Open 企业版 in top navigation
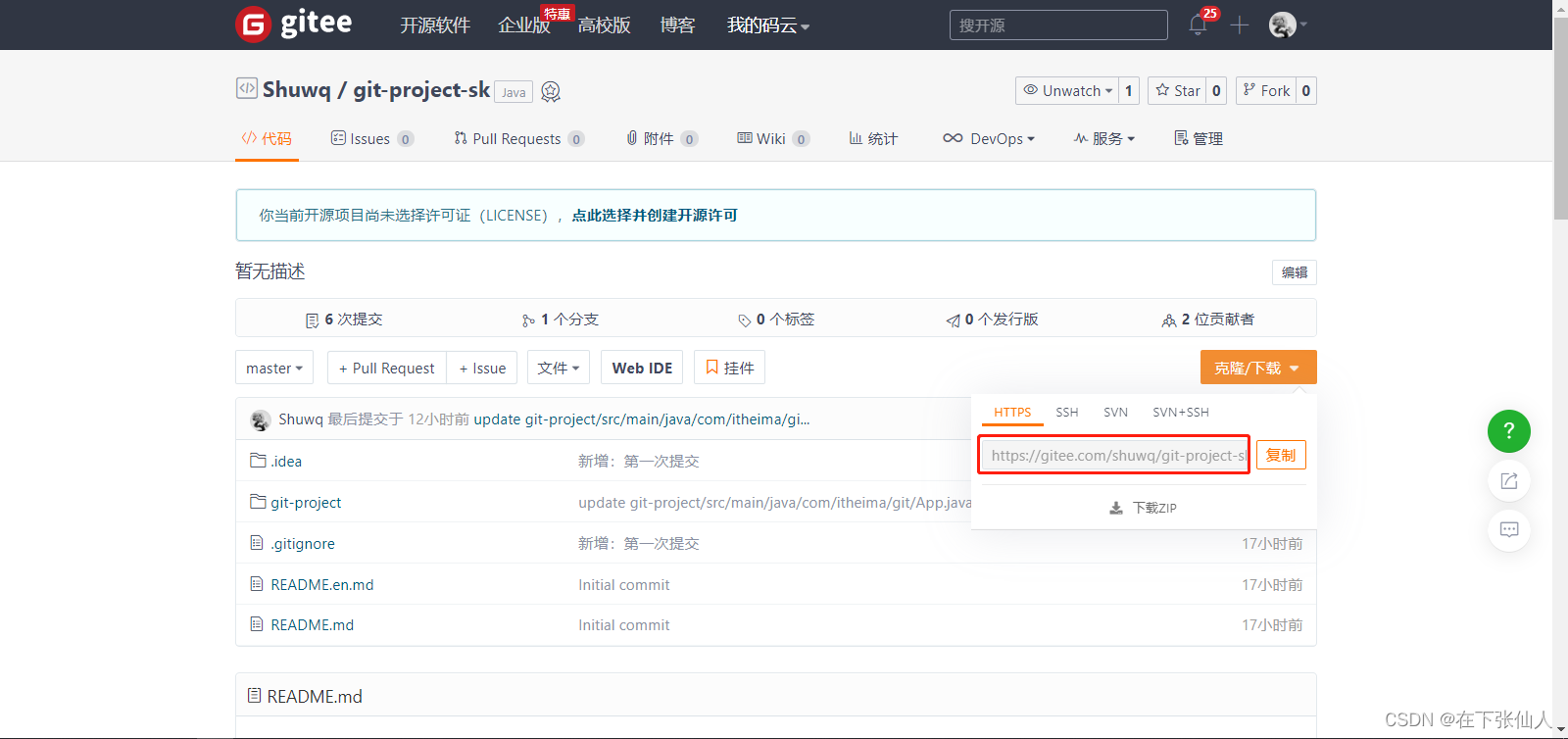 (x=523, y=25)
